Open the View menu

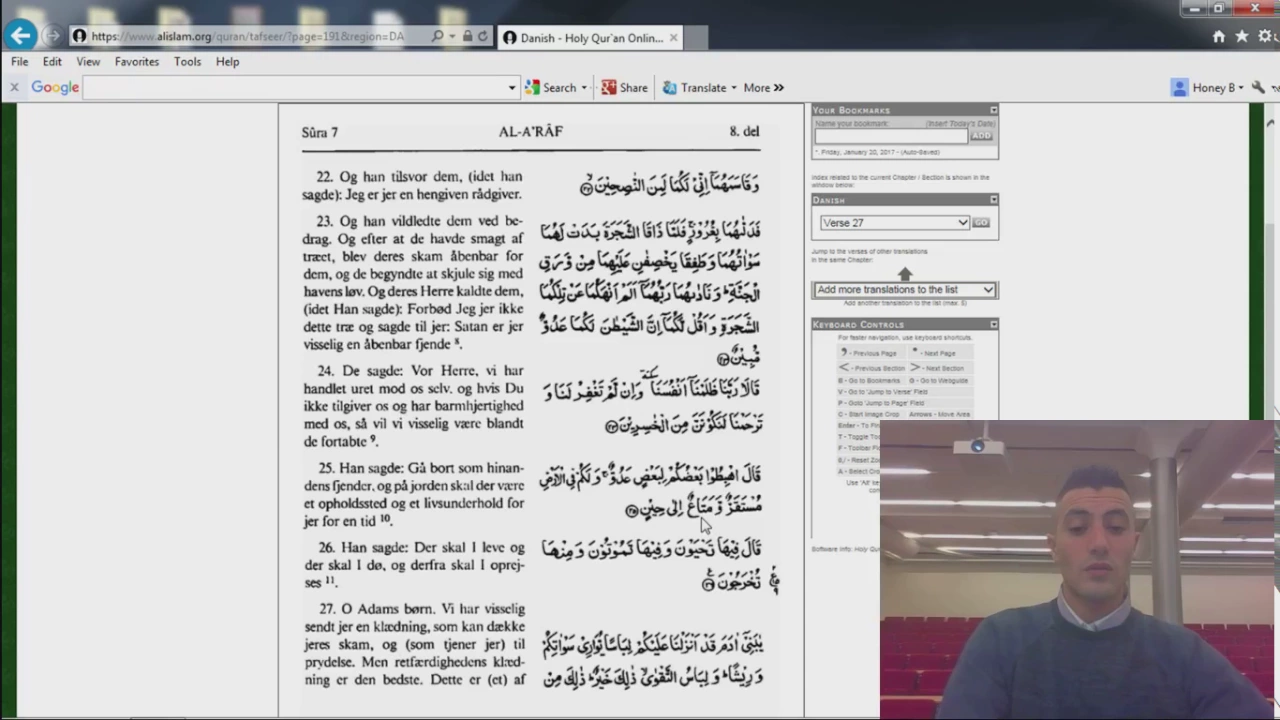88,62
